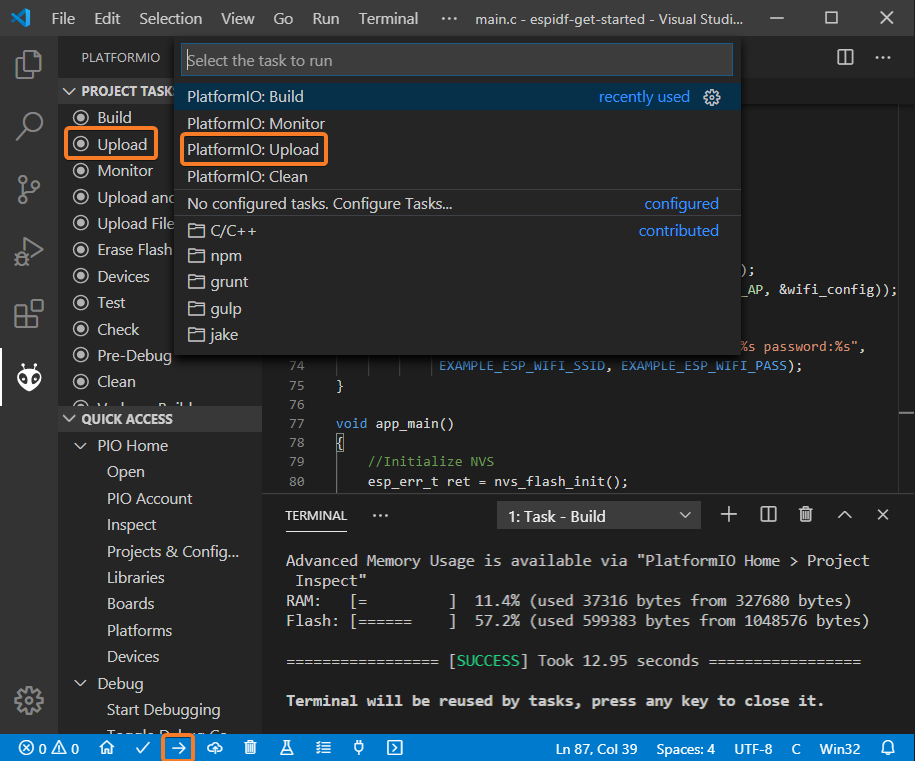The image size is (915, 761).
Task: Click the Upload to remote cloud icon
Action: (x=215, y=748)
